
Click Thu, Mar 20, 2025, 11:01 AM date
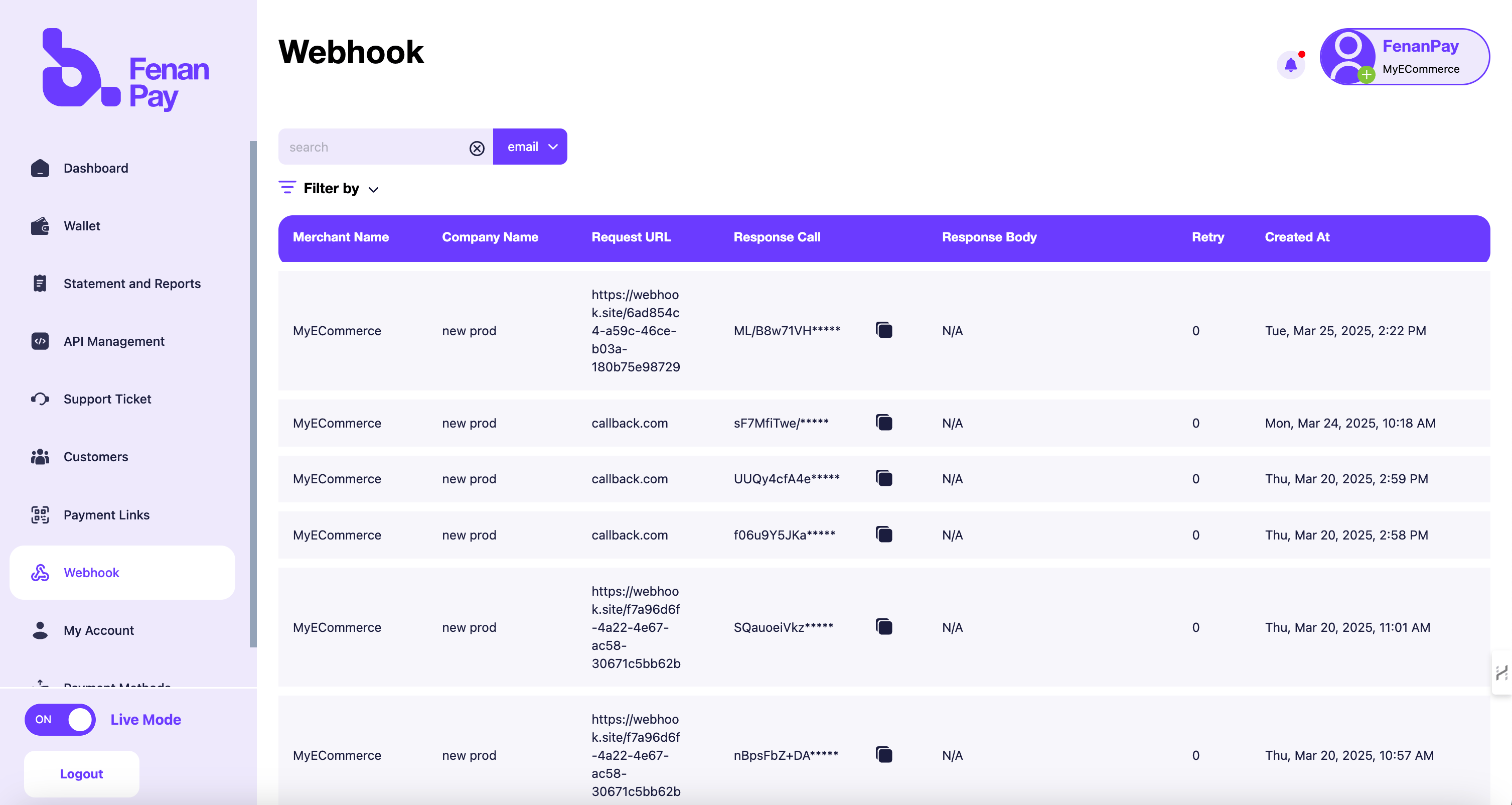[x=1347, y=628]
